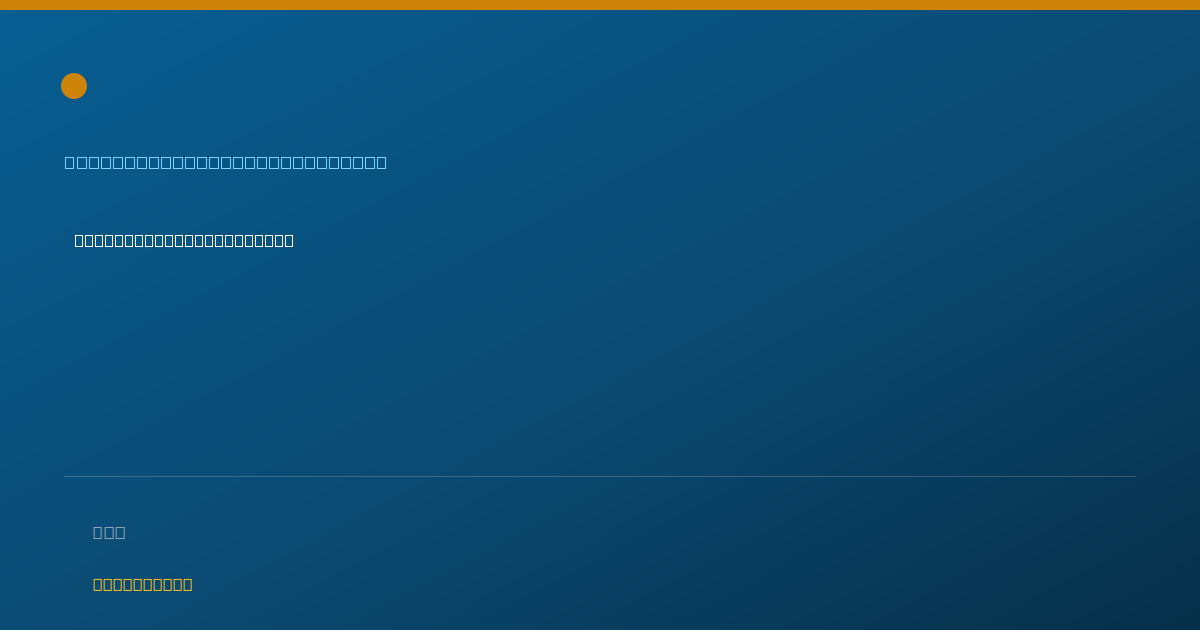Click the orange bar along the top edge
Viewport: 1200px width, 630px height.
click(600, 5)
